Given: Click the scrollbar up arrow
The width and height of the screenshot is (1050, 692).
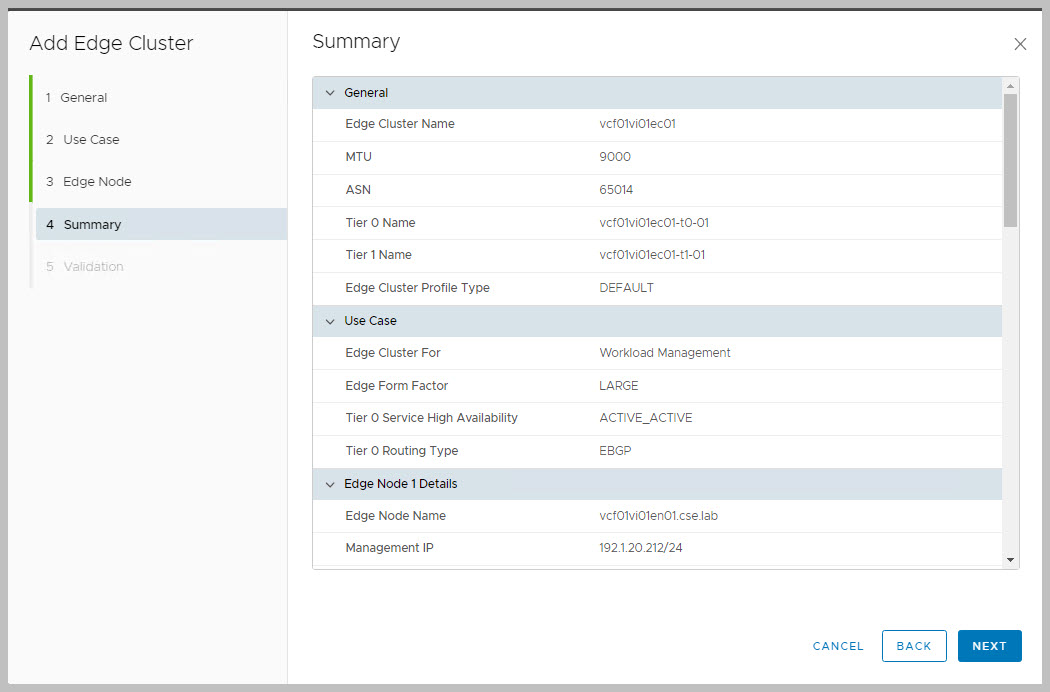Looking at the screenshot, I should (x=1010, y=85).
